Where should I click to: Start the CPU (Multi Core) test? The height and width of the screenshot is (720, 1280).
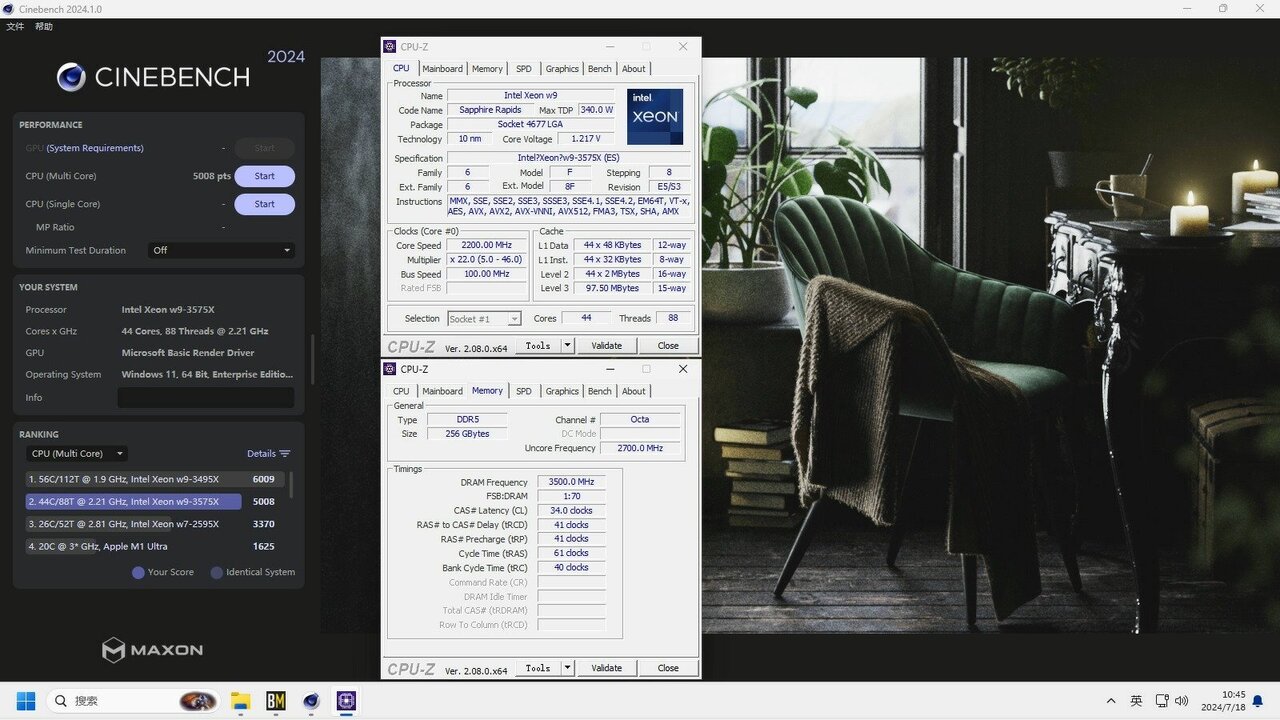click(x=264, y=176)
